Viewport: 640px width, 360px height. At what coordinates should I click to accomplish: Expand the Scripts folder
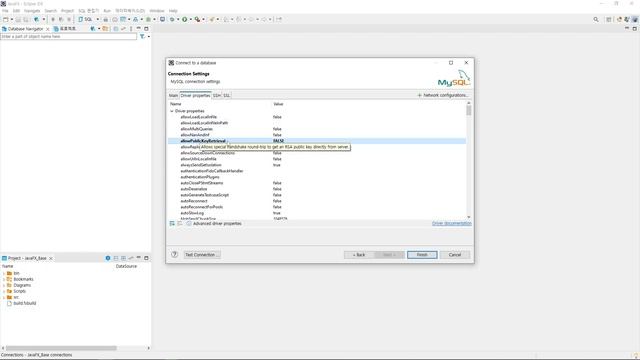(x=4, y=291)
